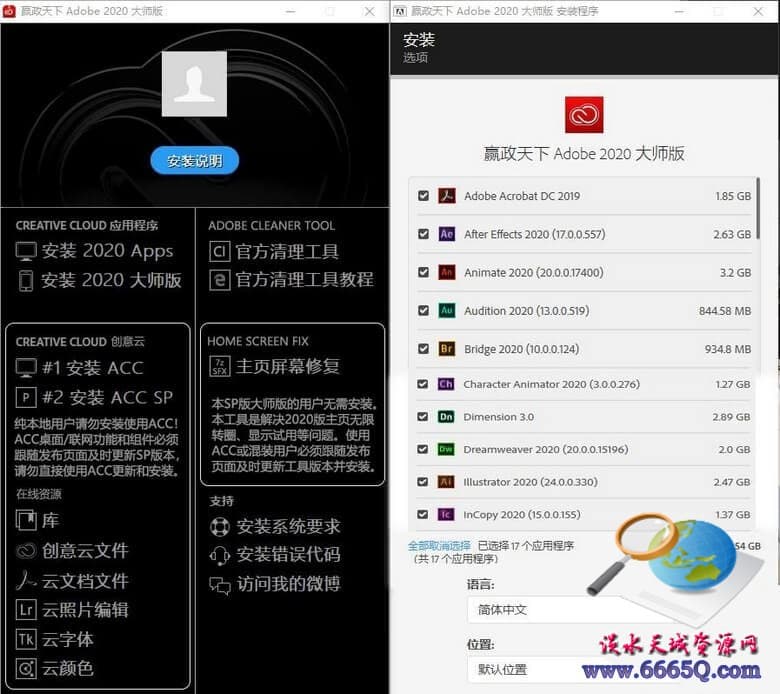
Task: Uncheck InCopy 2020 checkbox
Action: point(423,514)
